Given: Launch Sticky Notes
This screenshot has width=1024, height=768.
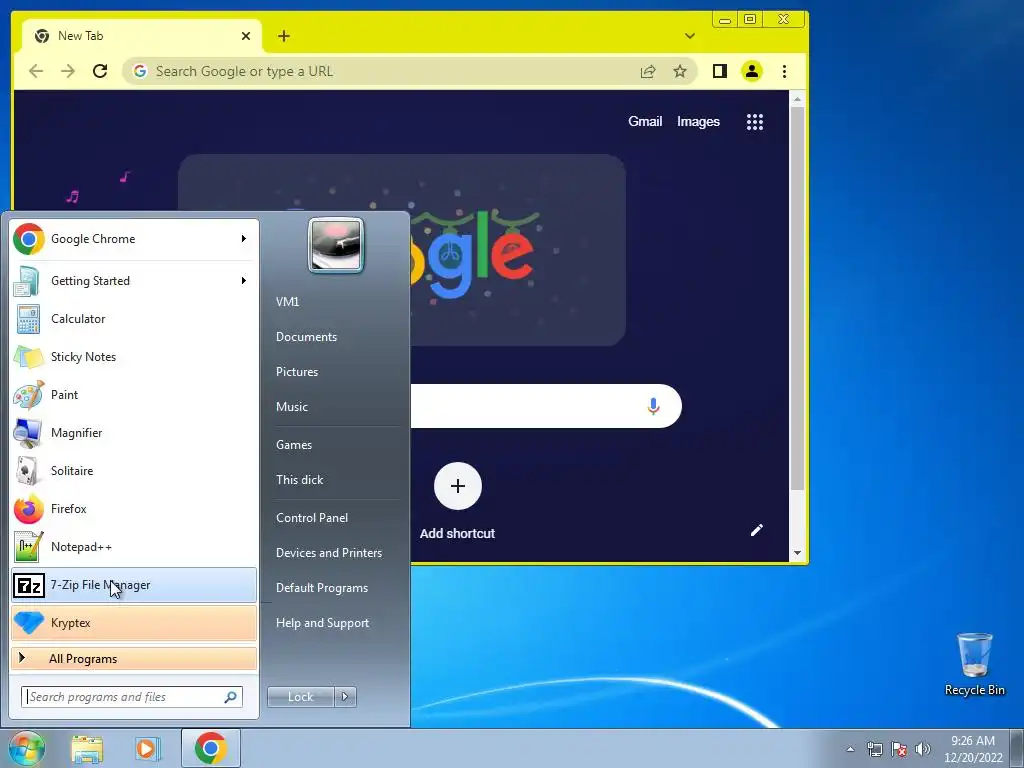Looking at the screenshot, I should [x=134, y=357].
